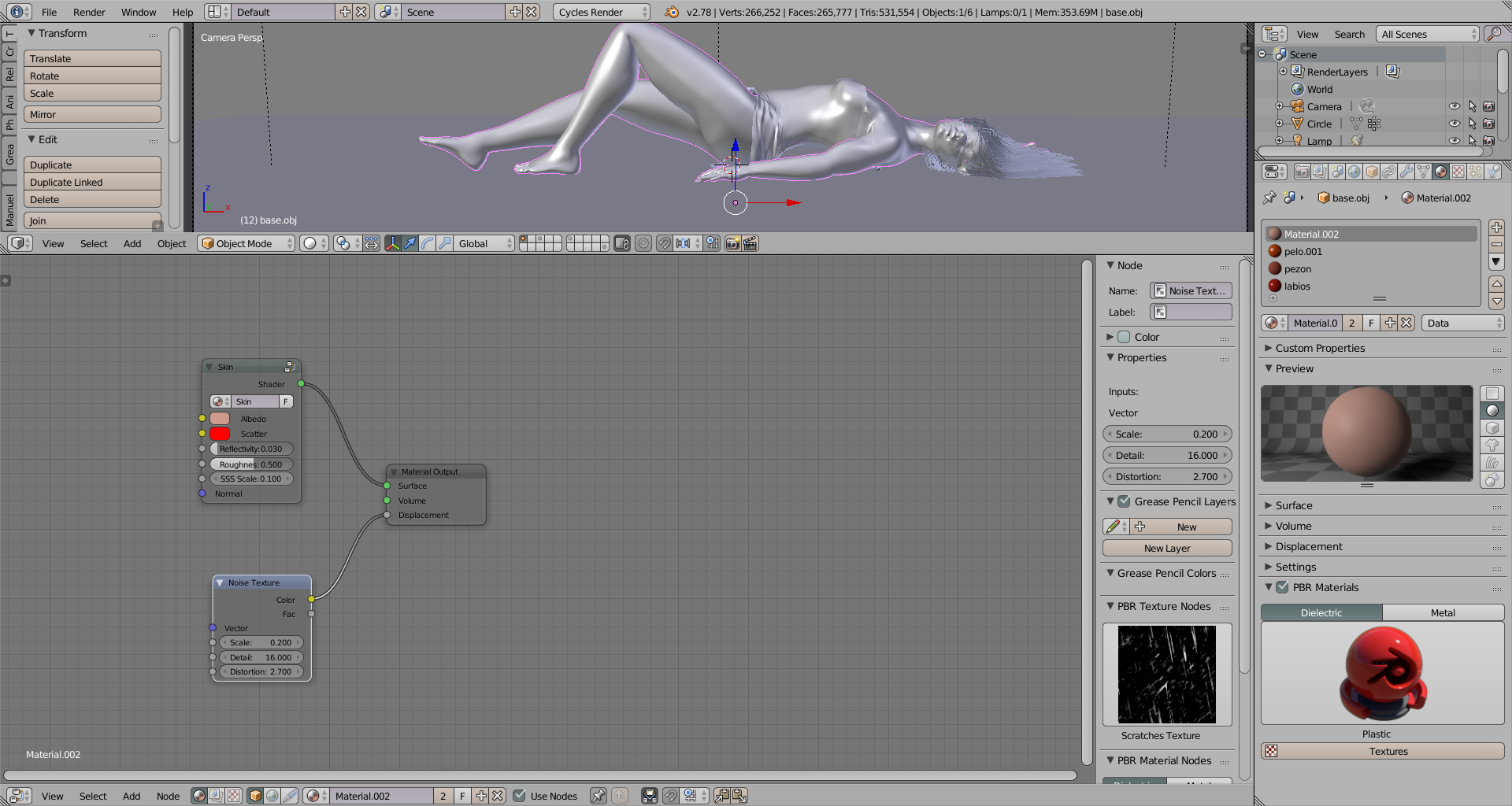
Task: Switch to the Metal tab
Action: 1443,612
